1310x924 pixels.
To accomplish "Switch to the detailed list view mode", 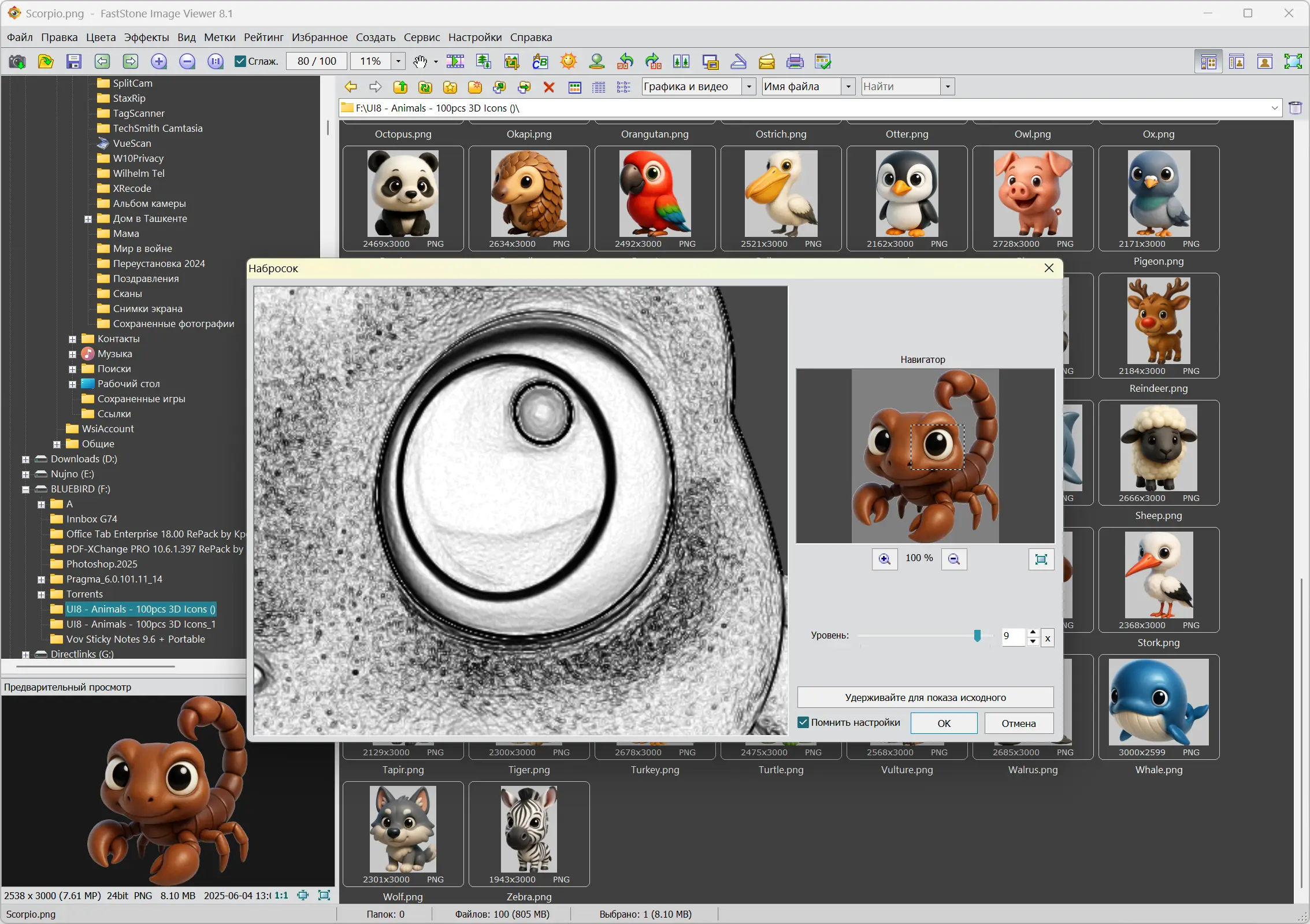I will [599, 87].
